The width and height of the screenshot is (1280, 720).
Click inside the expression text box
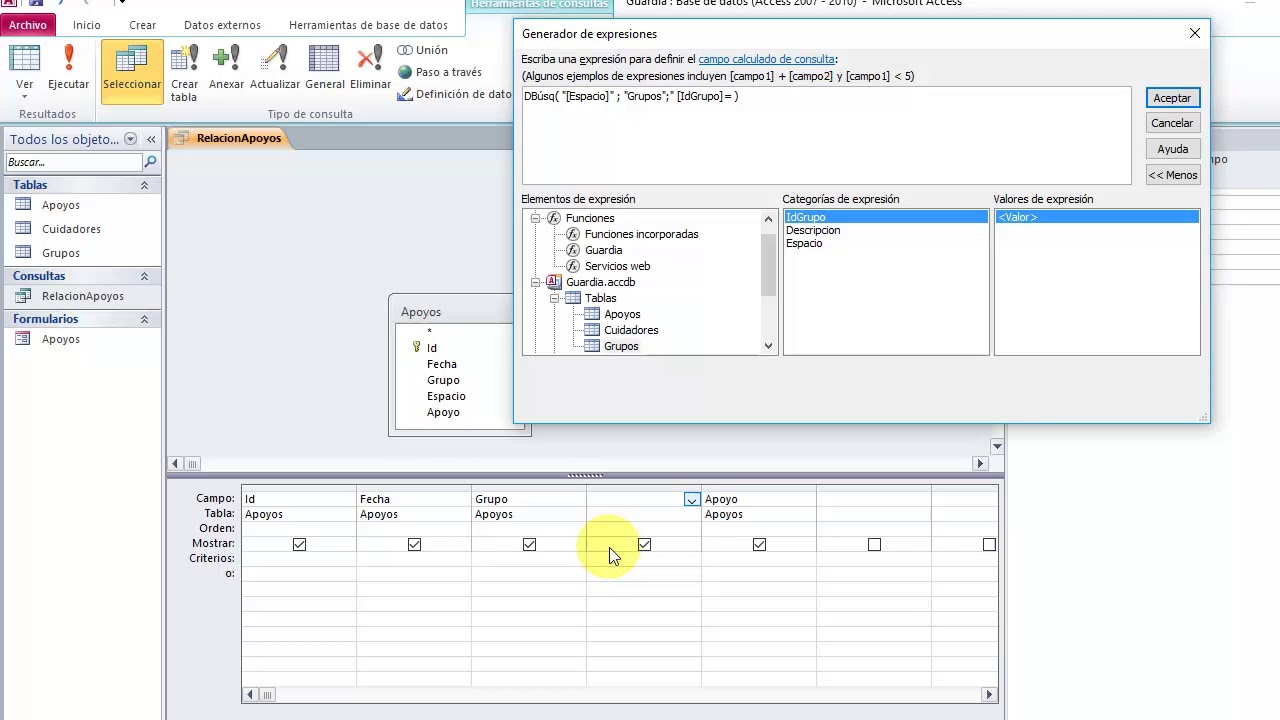coord(826,135)
